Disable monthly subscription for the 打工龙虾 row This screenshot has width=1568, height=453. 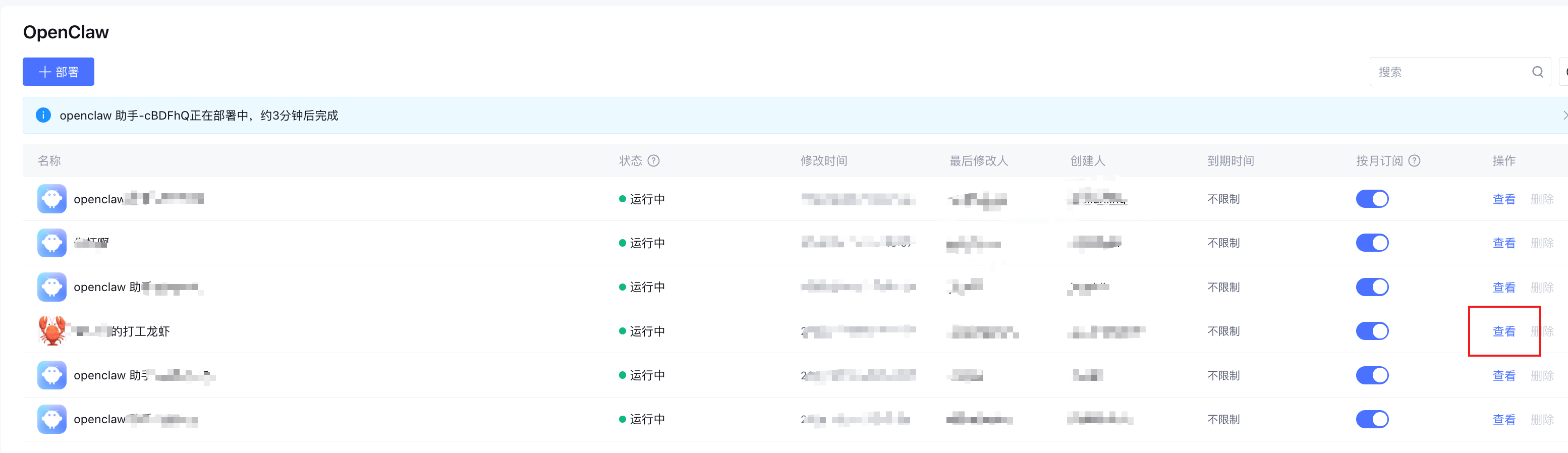(1372, 331)
